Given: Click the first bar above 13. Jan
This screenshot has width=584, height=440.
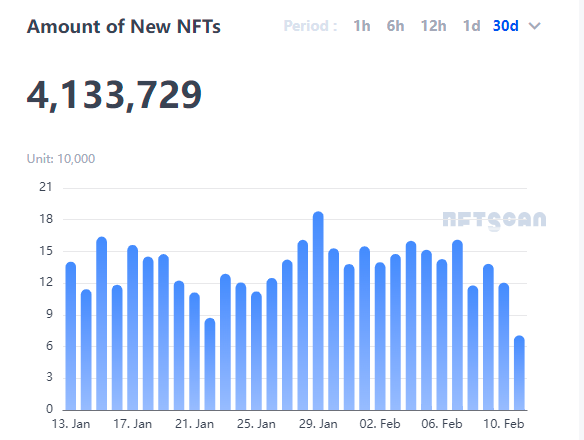Looking at the screenshot, I should pyautogui.click(x=71, y=336).
